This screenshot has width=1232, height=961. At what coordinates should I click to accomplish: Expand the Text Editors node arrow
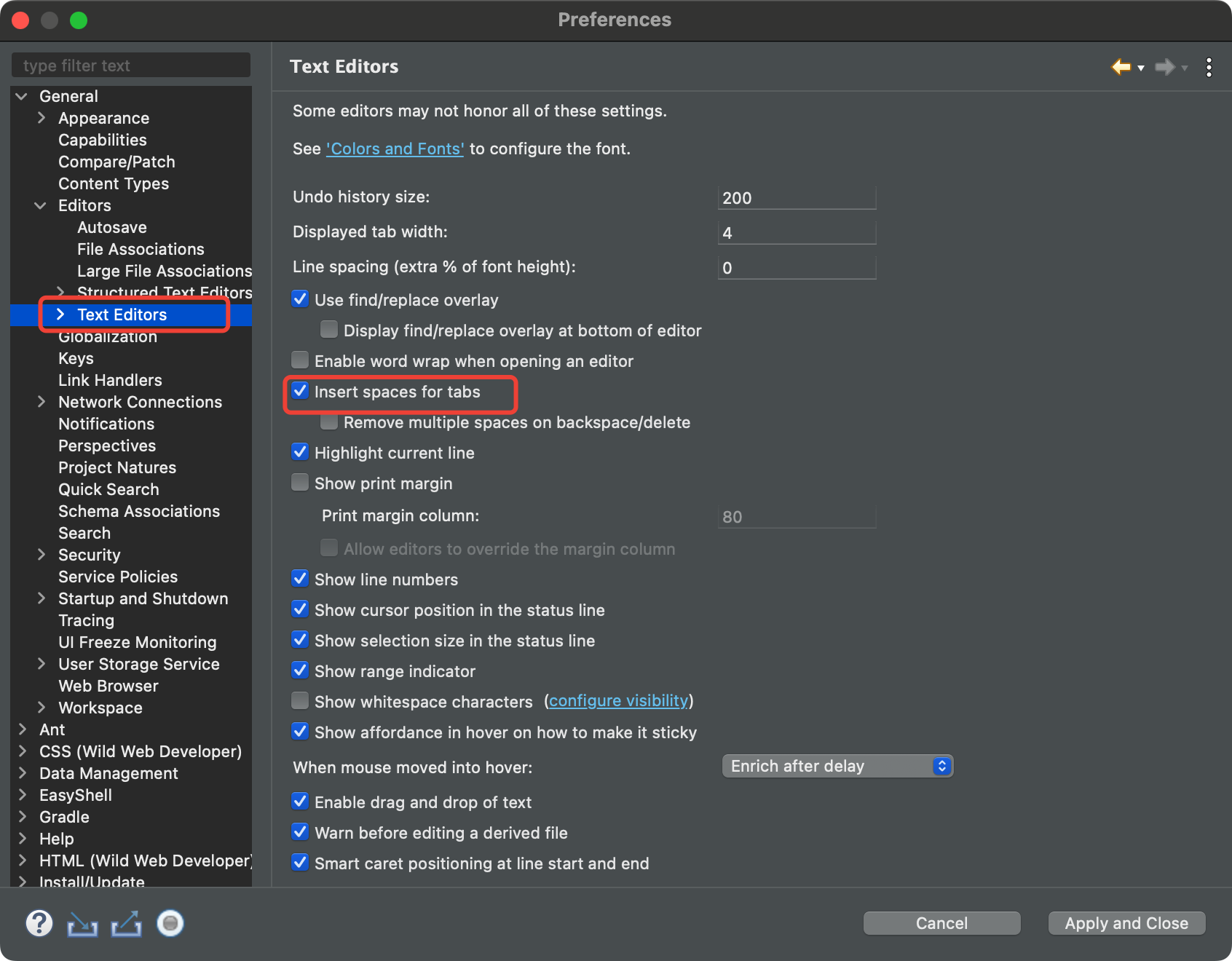(x=60, y=315)
